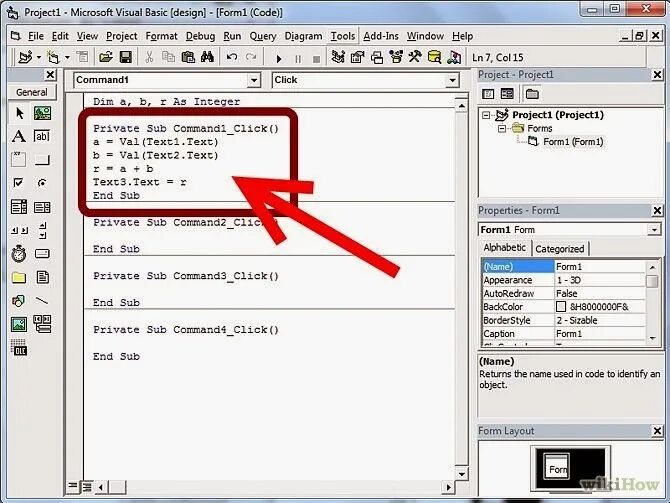Switch to the Alphabetic properties tab
Image resolution: width=670 pixels, height=503 pixels.
tap(505, 248)
